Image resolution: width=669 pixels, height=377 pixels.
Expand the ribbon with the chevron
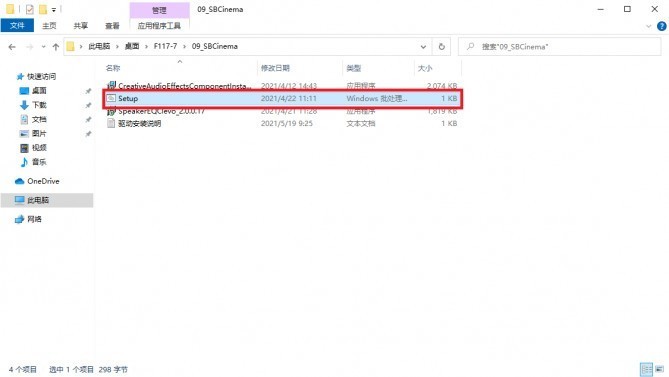coord(649,26)
